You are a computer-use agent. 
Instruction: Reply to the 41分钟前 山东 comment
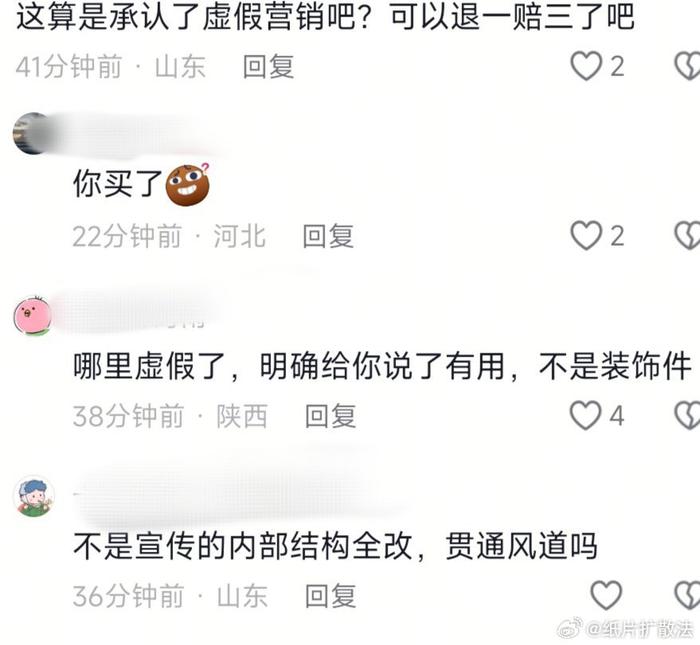pos(268,67)
